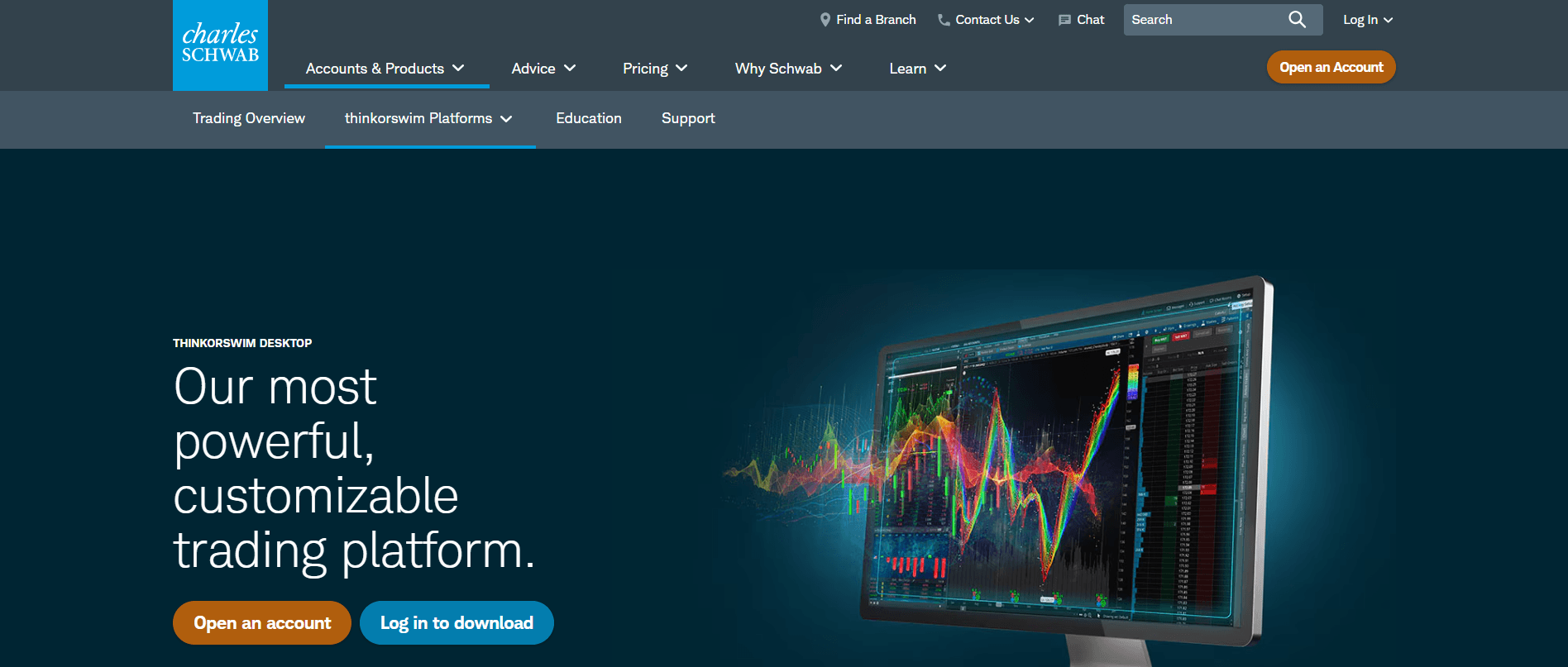Click the 'Our most powerful' headline
Screen dimensions: 1568x667
tap(355, 468)
